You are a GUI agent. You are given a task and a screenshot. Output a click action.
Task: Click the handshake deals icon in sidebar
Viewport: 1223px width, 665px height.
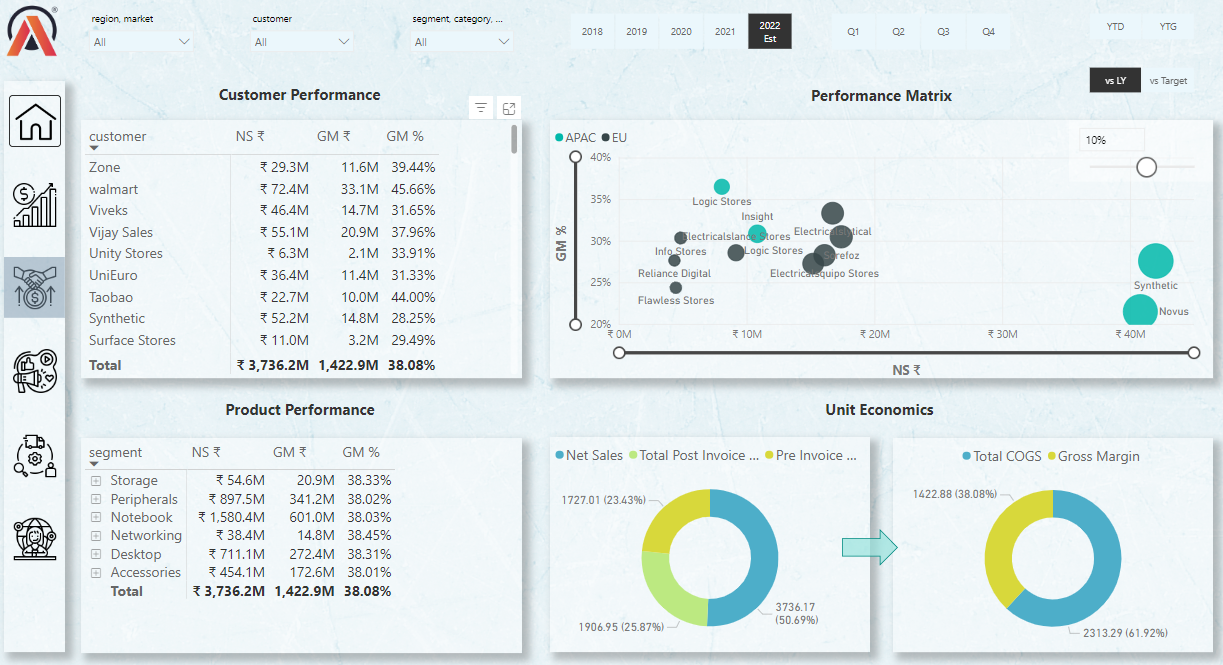(34, 287)
